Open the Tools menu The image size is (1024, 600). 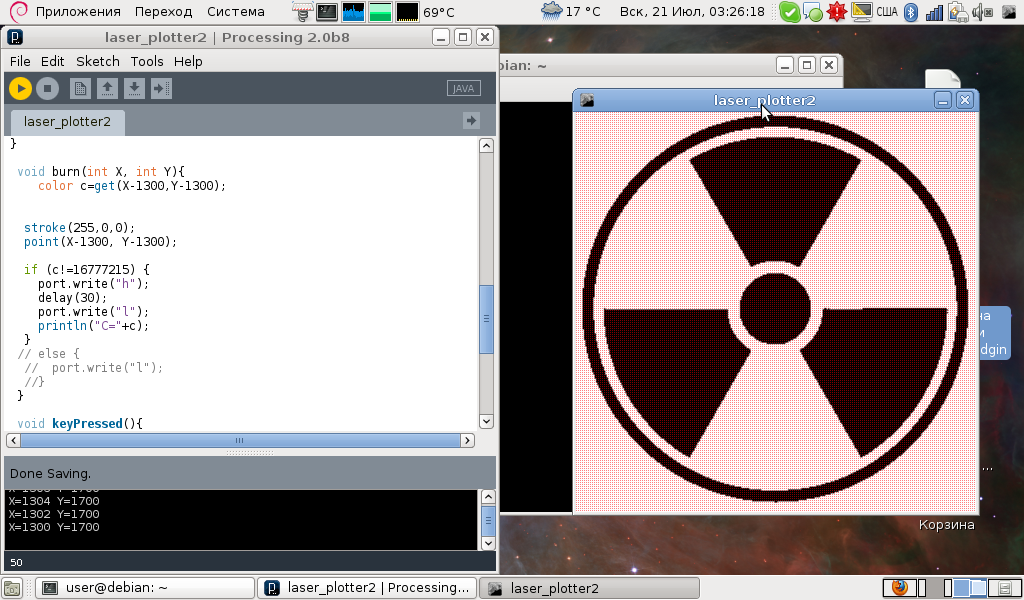(147, 61)
